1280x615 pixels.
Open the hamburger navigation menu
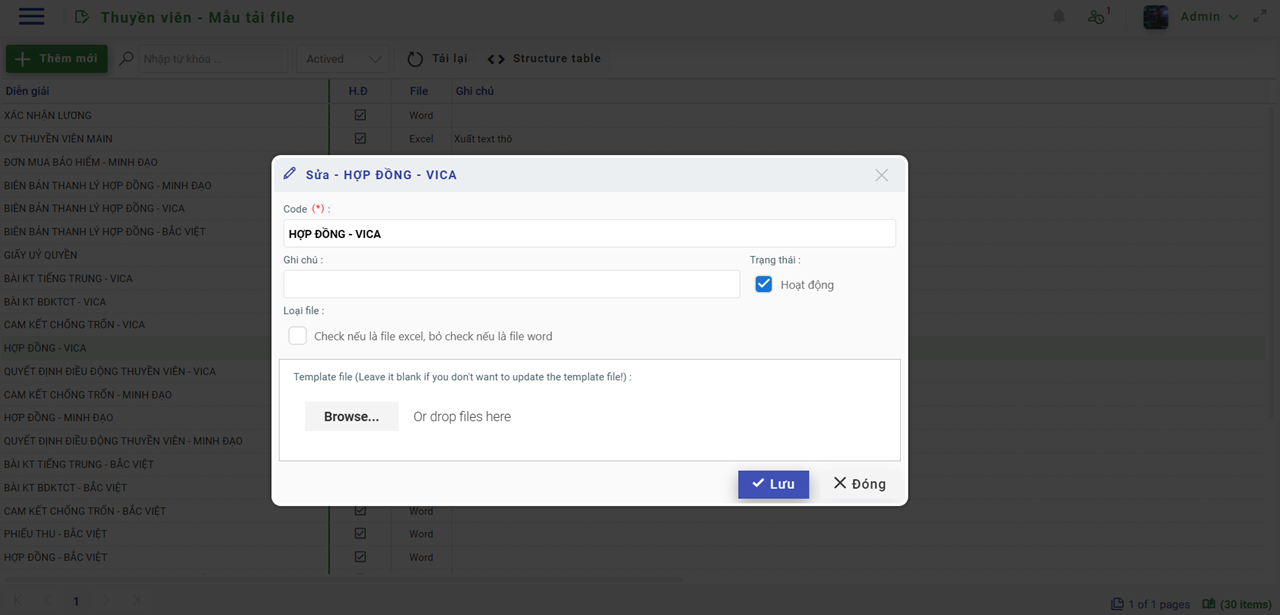[x=31, y=16]
